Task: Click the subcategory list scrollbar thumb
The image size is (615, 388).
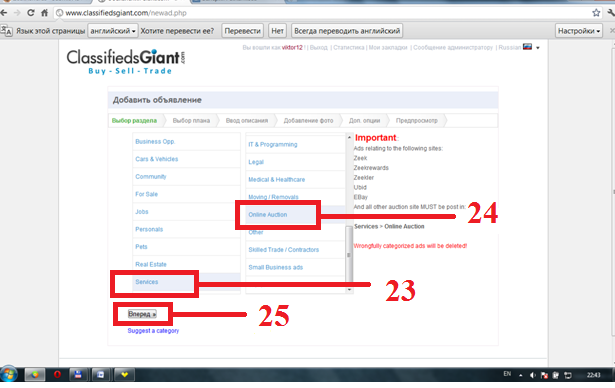Action: click(x=349, y=255)
